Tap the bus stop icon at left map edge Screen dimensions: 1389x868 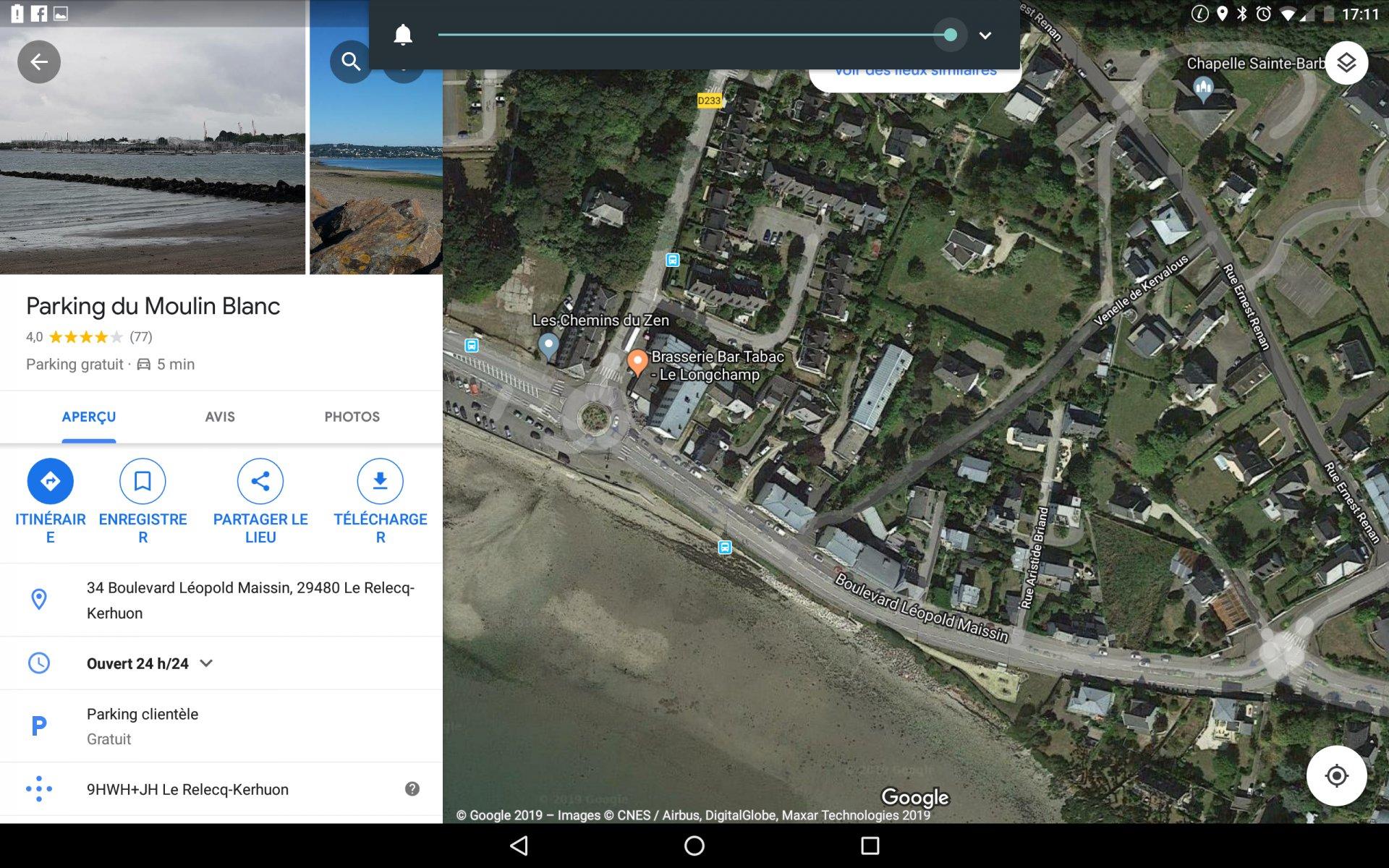point(472,346)
